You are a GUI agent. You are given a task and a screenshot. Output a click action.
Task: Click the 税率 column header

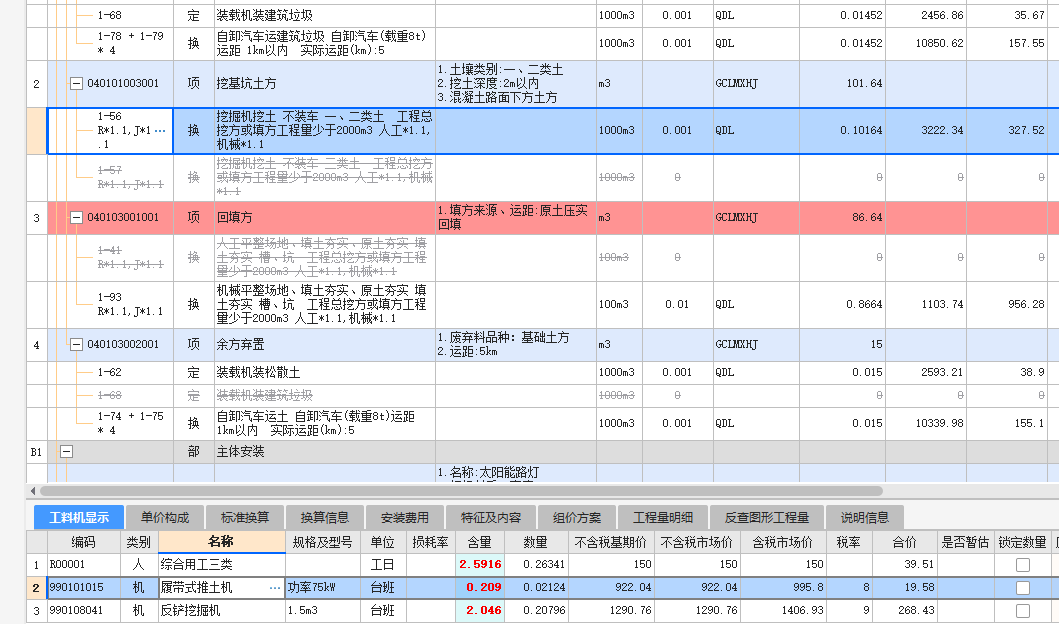pos(849,542)
